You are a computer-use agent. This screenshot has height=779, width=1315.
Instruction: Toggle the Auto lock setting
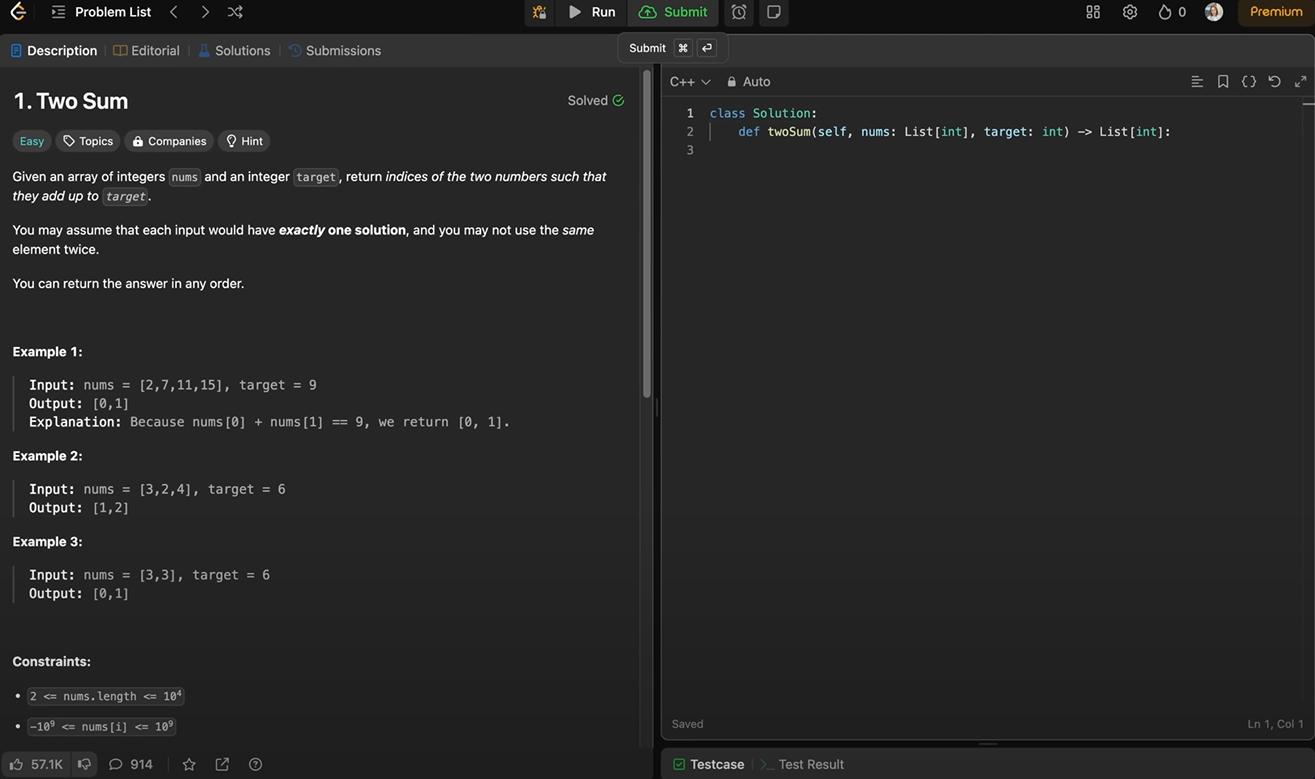(x=748, y=82)
